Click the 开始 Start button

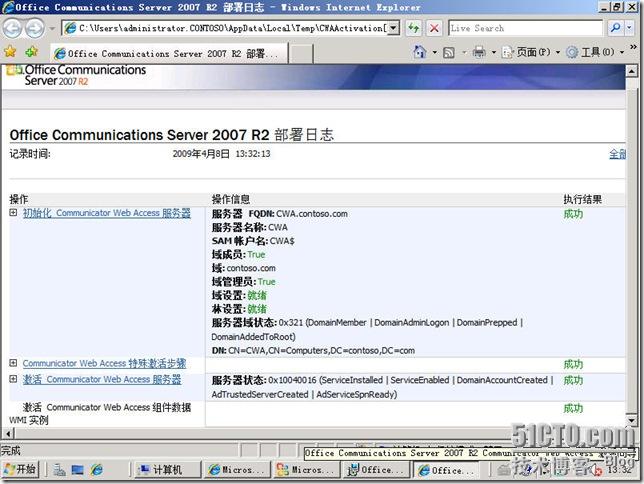[21, 469]
